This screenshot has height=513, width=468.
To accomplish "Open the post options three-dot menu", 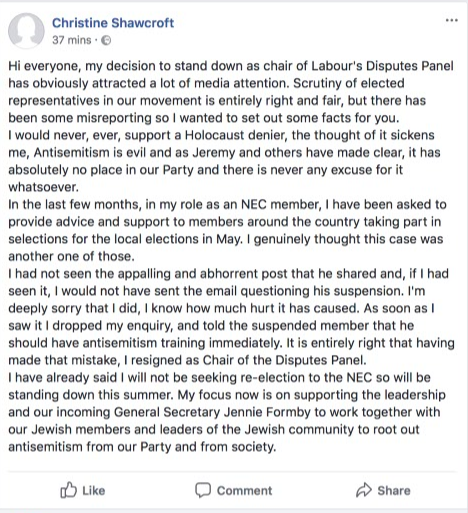I will (x=452, y=20).
